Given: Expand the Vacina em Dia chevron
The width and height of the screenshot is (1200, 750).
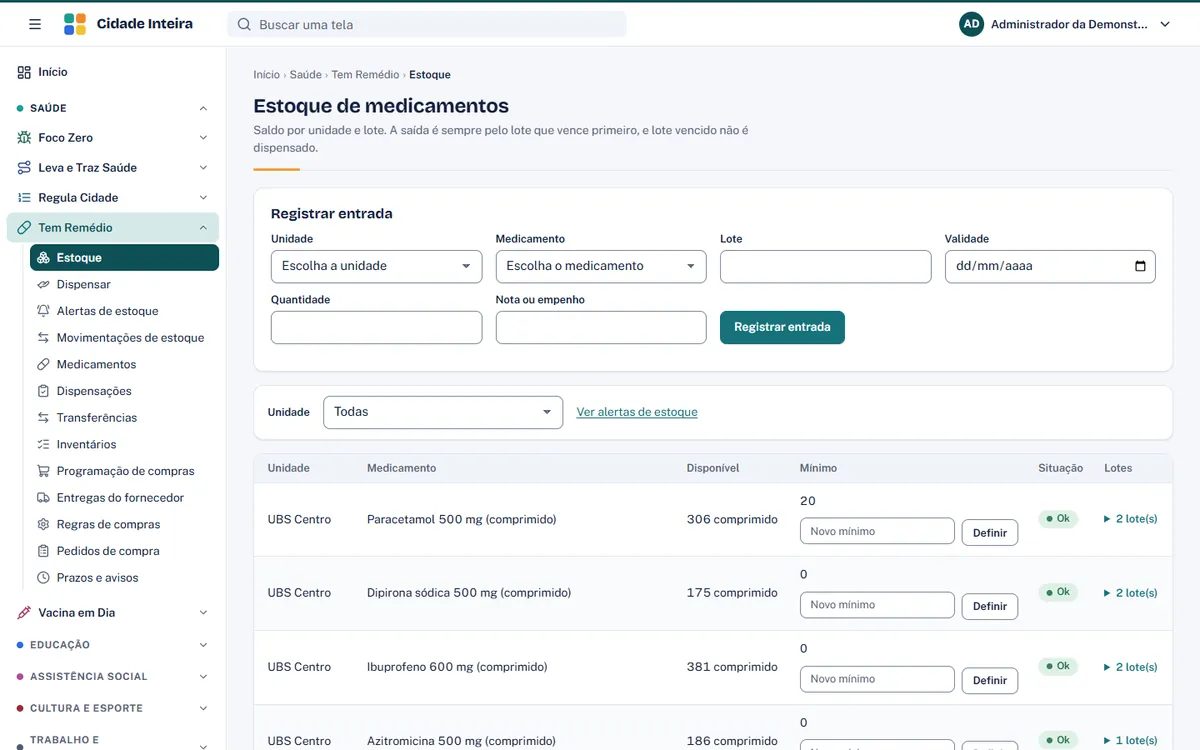Looking at the screenshot, I should [x=203, y=613].
